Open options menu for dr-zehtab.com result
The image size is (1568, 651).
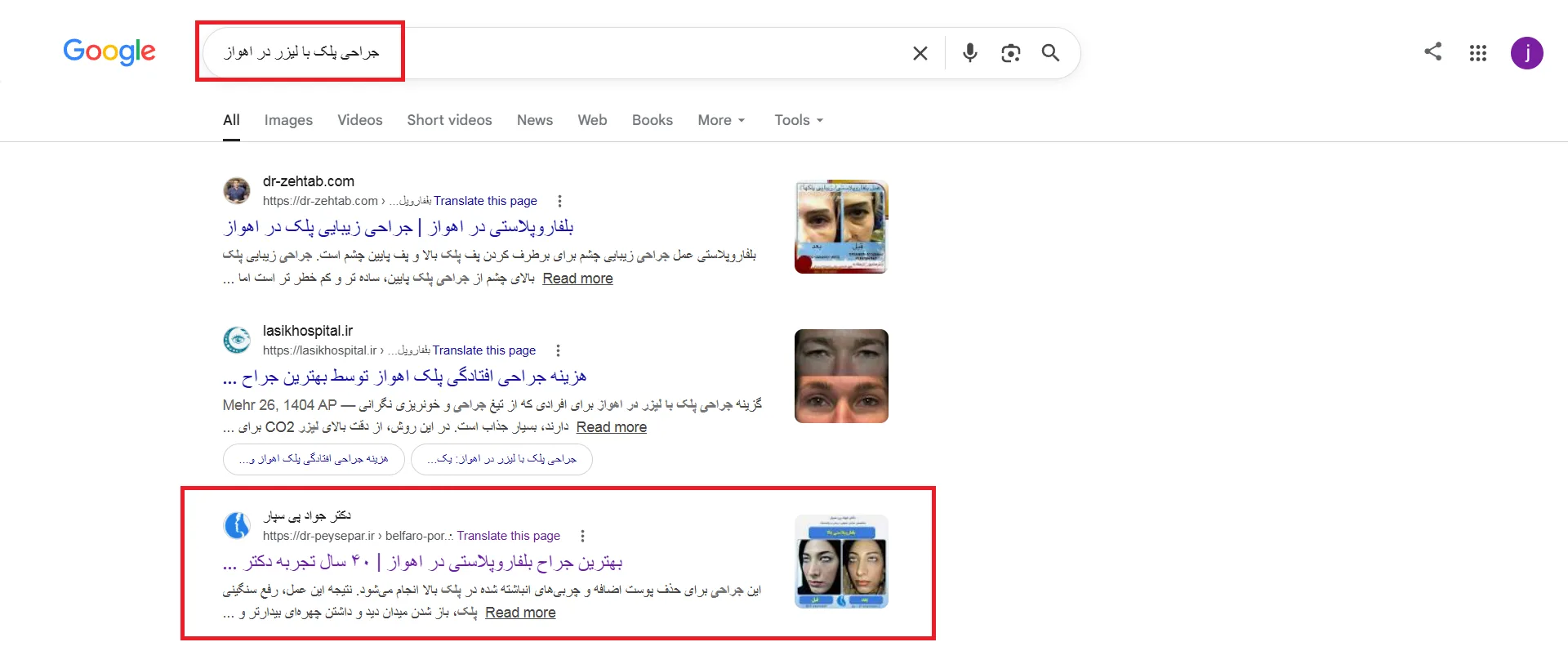(x=559, y=201)
